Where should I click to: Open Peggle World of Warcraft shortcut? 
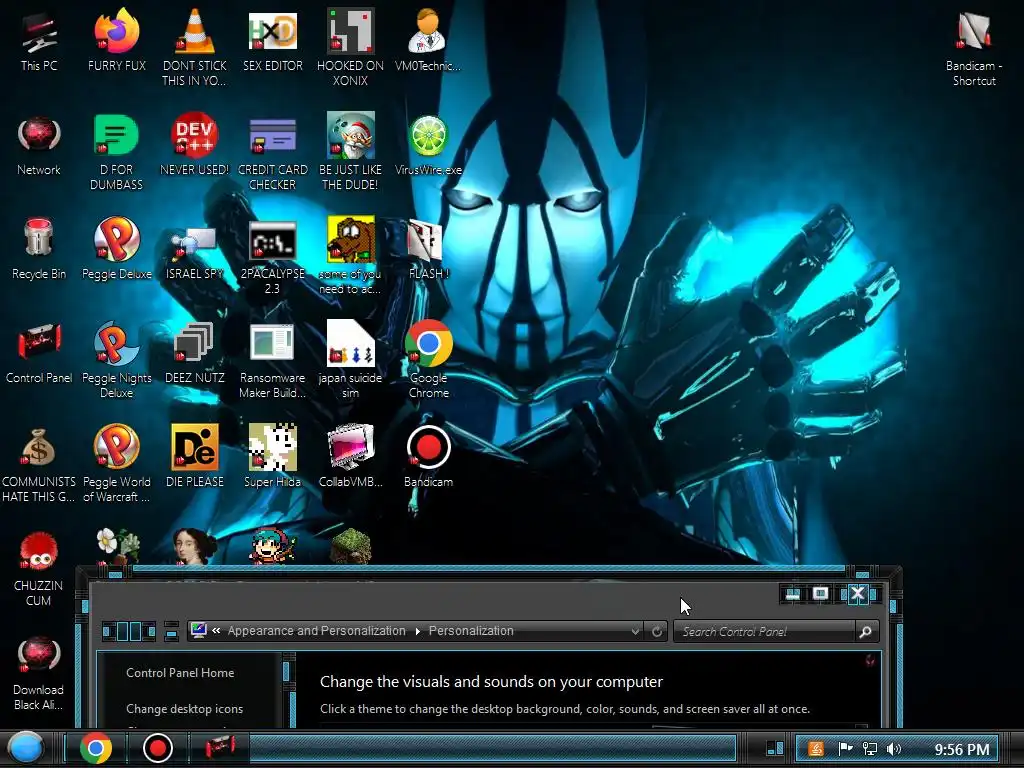(x=116, y=464)
